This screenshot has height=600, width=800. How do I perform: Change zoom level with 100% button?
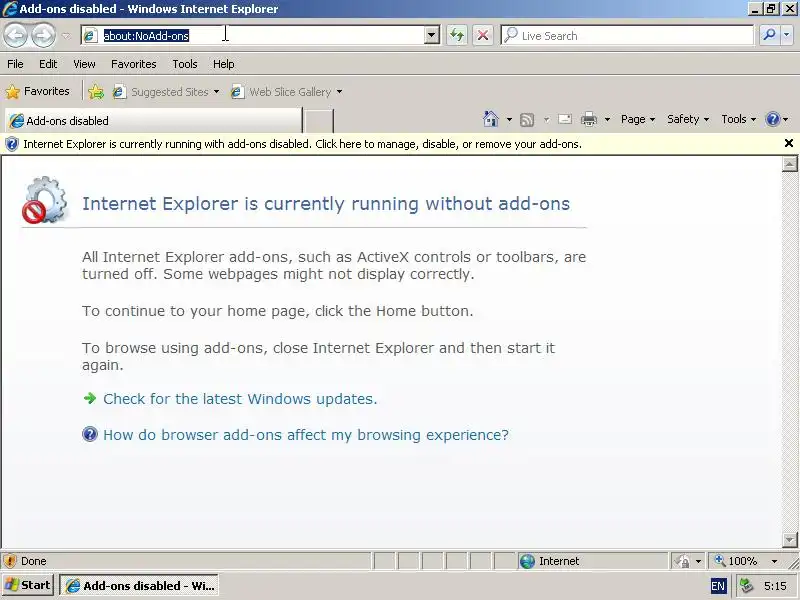click(736, 561)
